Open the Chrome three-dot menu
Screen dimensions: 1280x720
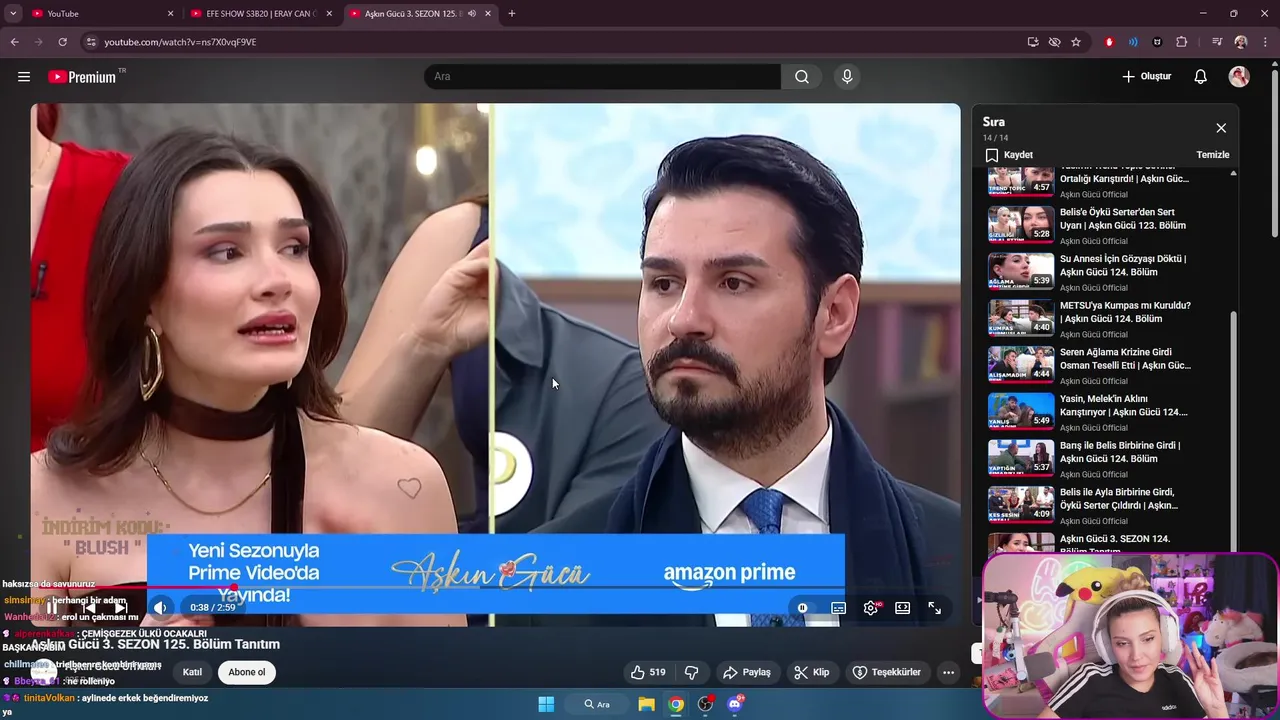click(x=1265, y=42)
